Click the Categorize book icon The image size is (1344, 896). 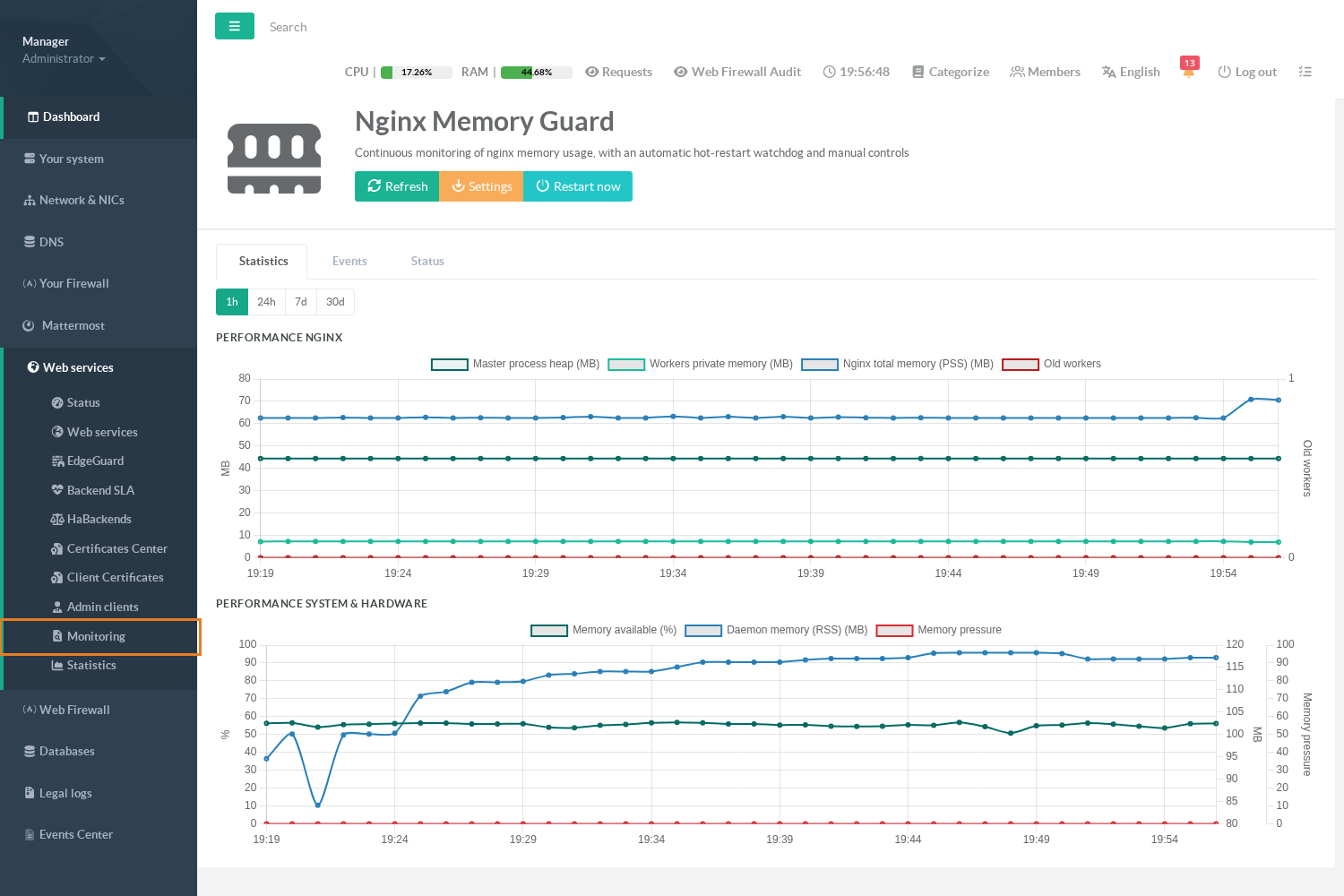click(918, 72)
